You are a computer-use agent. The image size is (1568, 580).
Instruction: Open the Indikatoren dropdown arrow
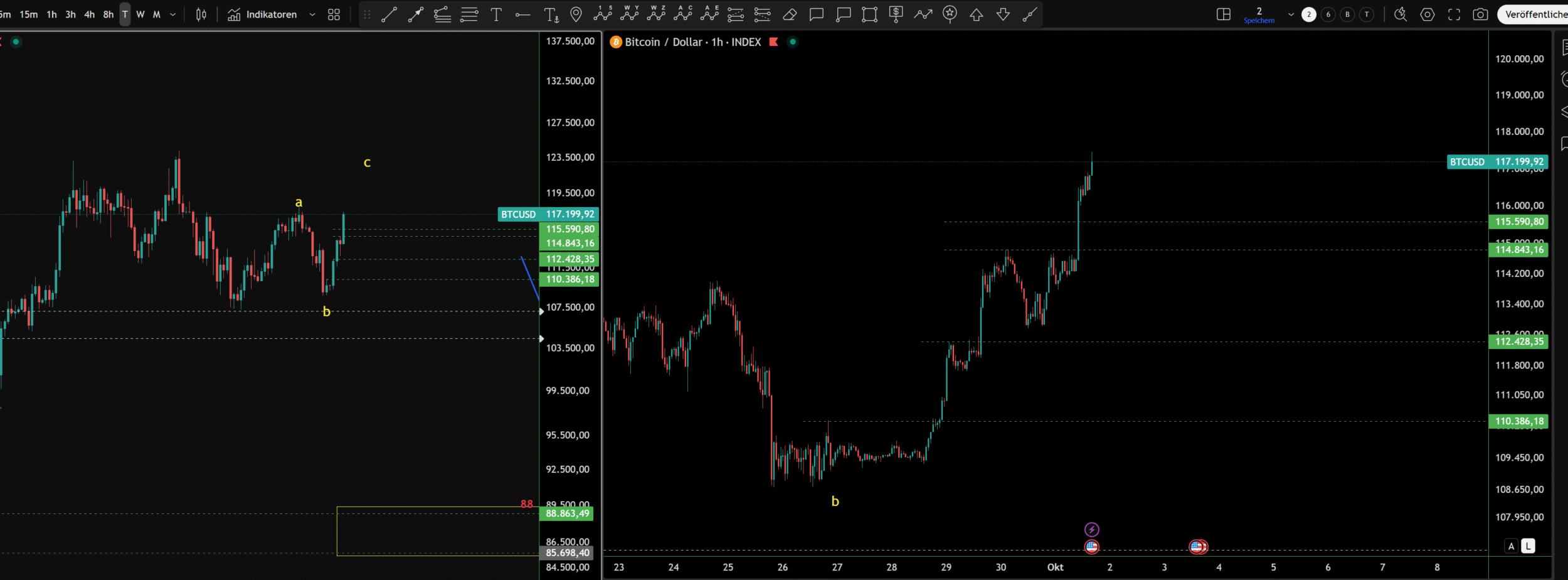click(312, 14)
